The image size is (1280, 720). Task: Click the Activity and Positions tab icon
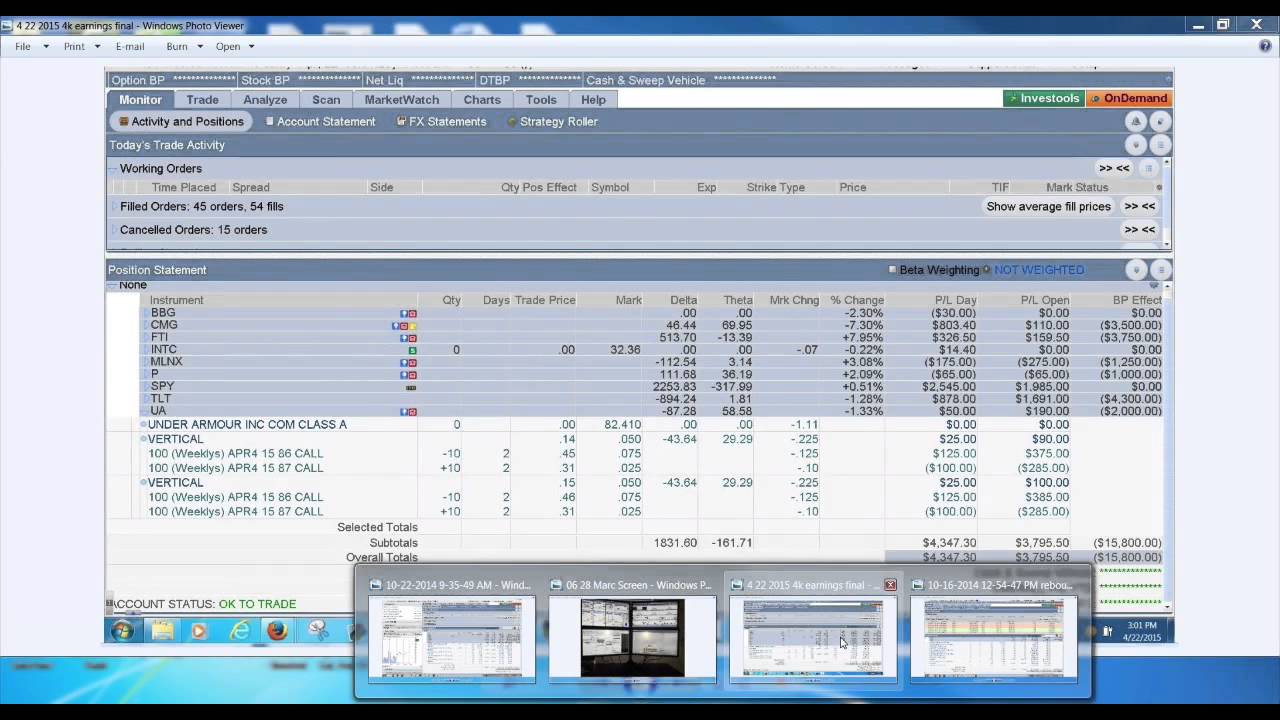pyautogui.click(x=124, y=122)
